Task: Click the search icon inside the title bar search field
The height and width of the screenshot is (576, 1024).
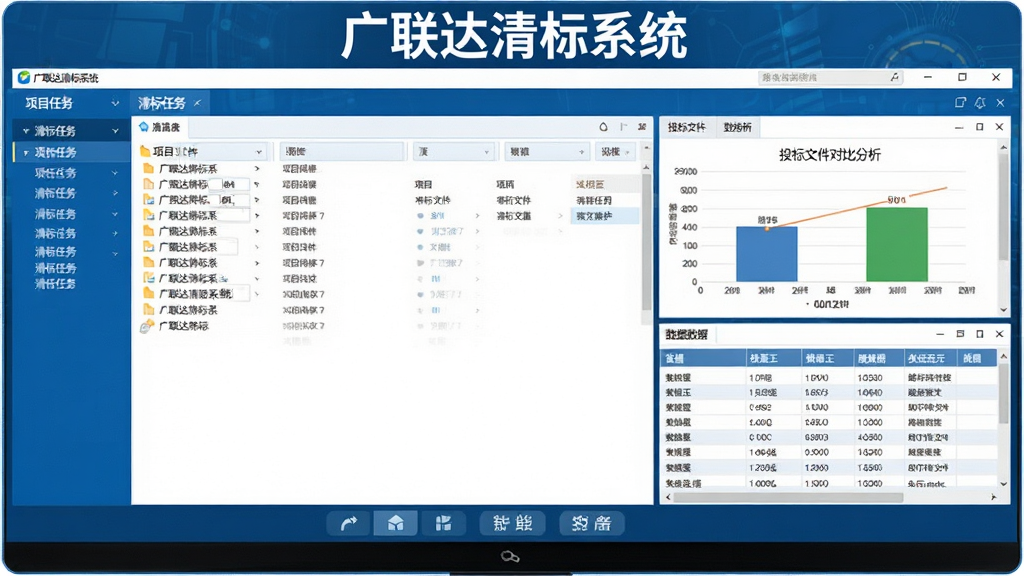Action: (x=895, y=77)
